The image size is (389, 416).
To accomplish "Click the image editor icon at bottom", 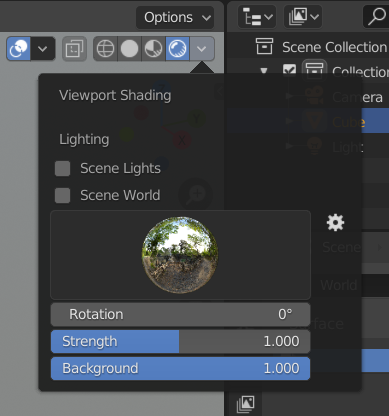I will (x=246, y=404).
